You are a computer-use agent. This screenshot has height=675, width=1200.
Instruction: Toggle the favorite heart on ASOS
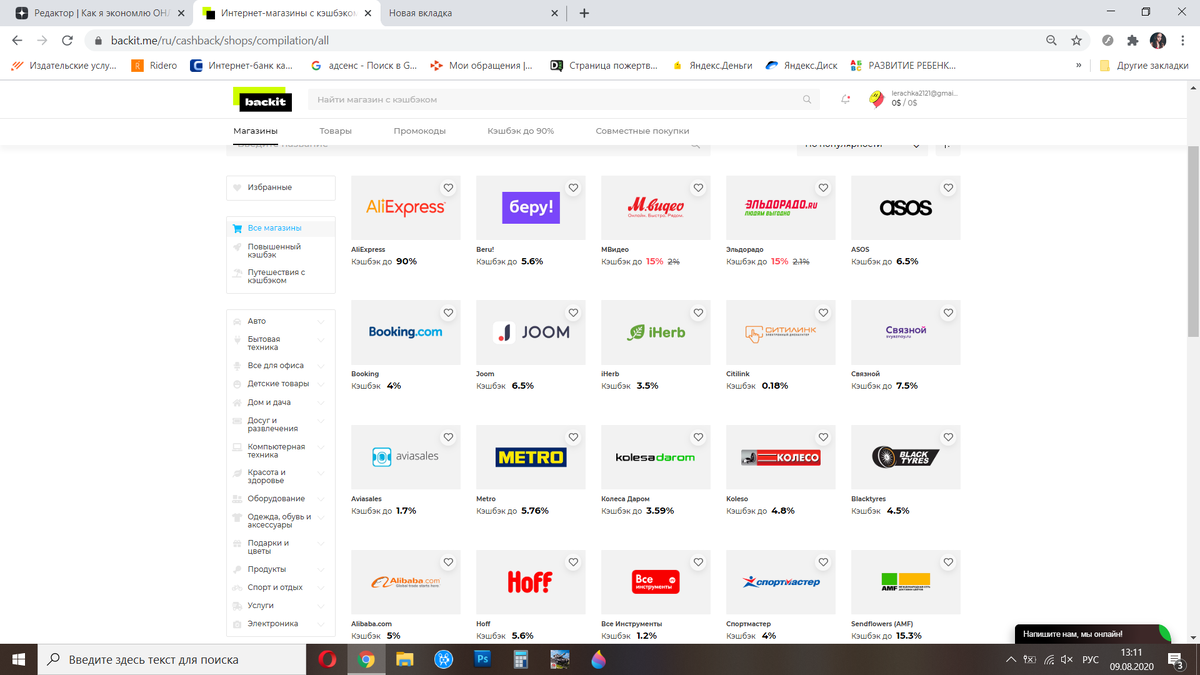pos(949,188)
